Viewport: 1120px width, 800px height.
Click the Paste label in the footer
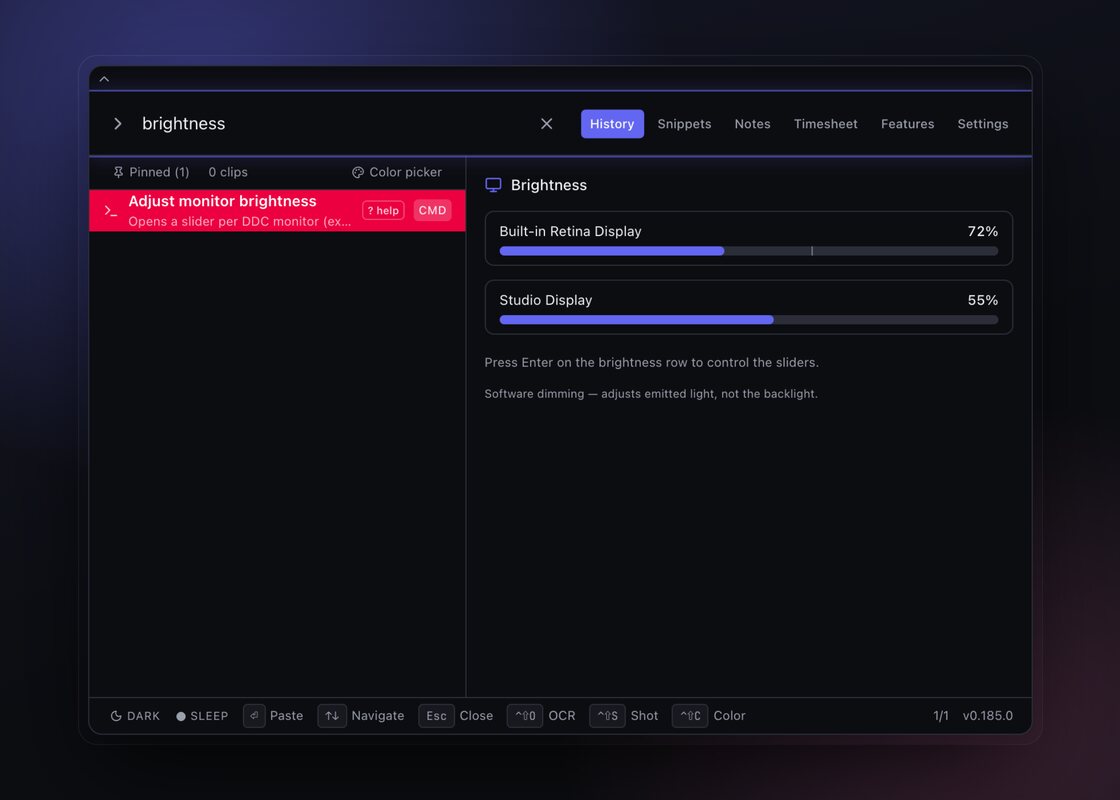pos(286,716)
